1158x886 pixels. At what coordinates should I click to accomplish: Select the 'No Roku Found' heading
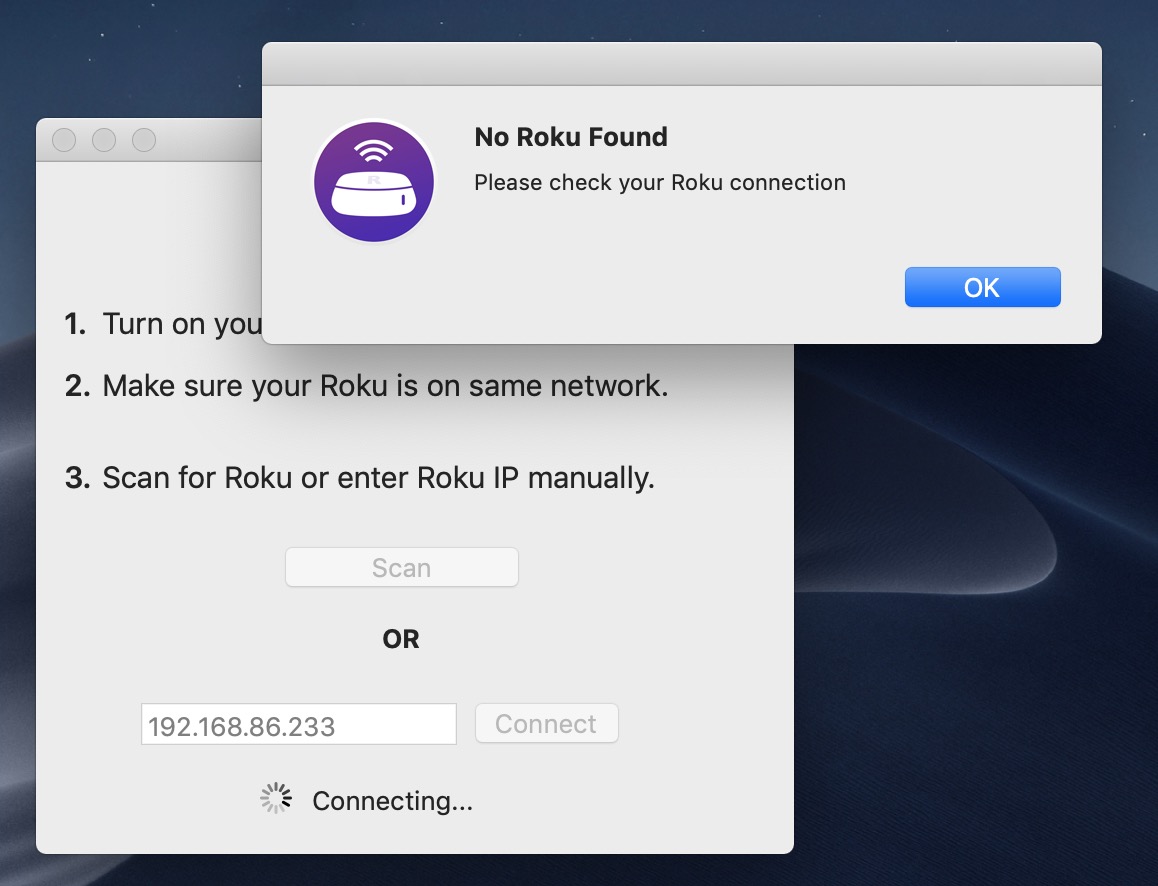tap(571, 137)
